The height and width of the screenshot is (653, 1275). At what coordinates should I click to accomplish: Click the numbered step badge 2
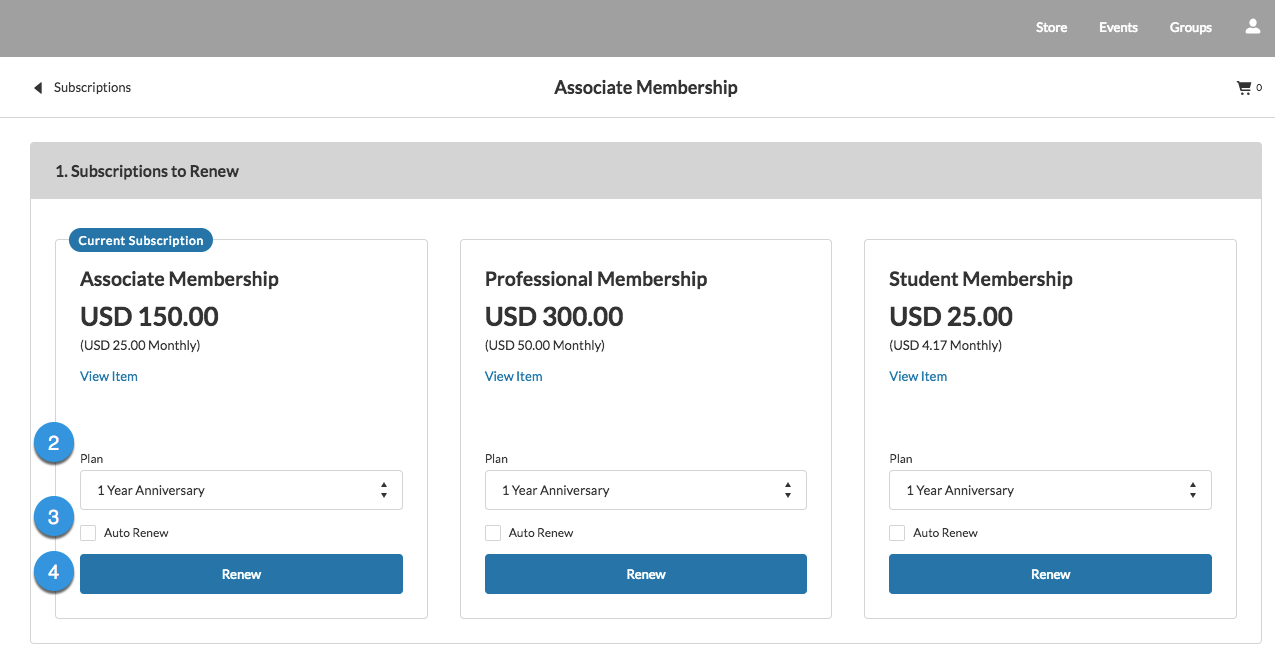click(x=53, y=443)
